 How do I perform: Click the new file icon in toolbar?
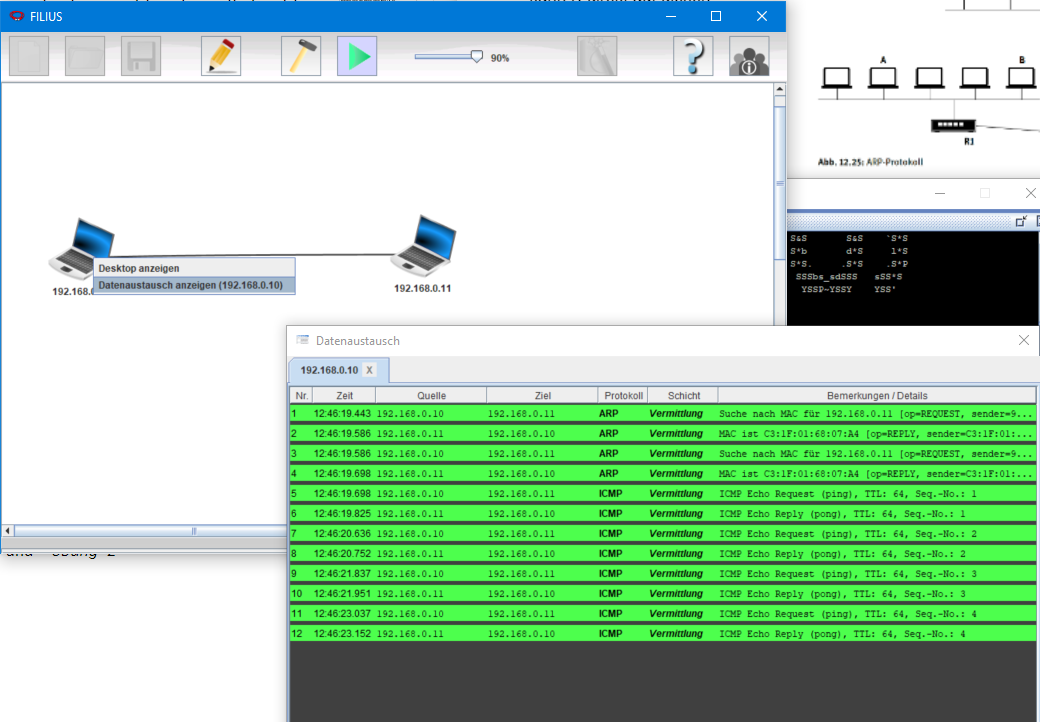[x=29, y=56]
